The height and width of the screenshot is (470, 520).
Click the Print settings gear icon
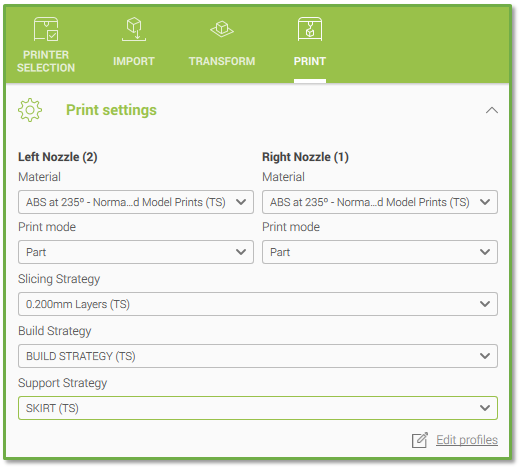(30, 110)
